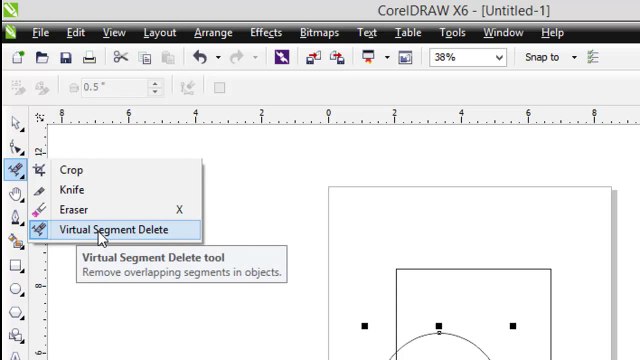Click the 0.5" nudge value field

(x=114, y=87)
